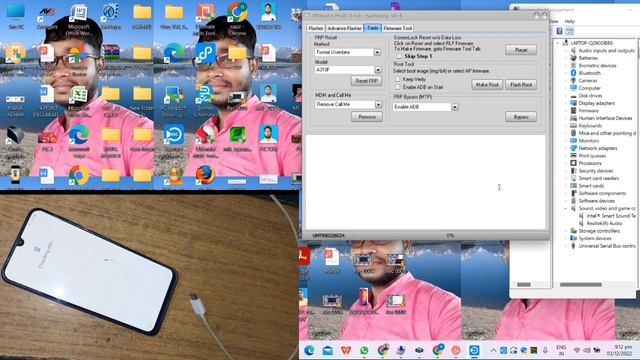Toggle the Skip Step 1 checkbox
The image size is (640, 360).
coord(399,56)
